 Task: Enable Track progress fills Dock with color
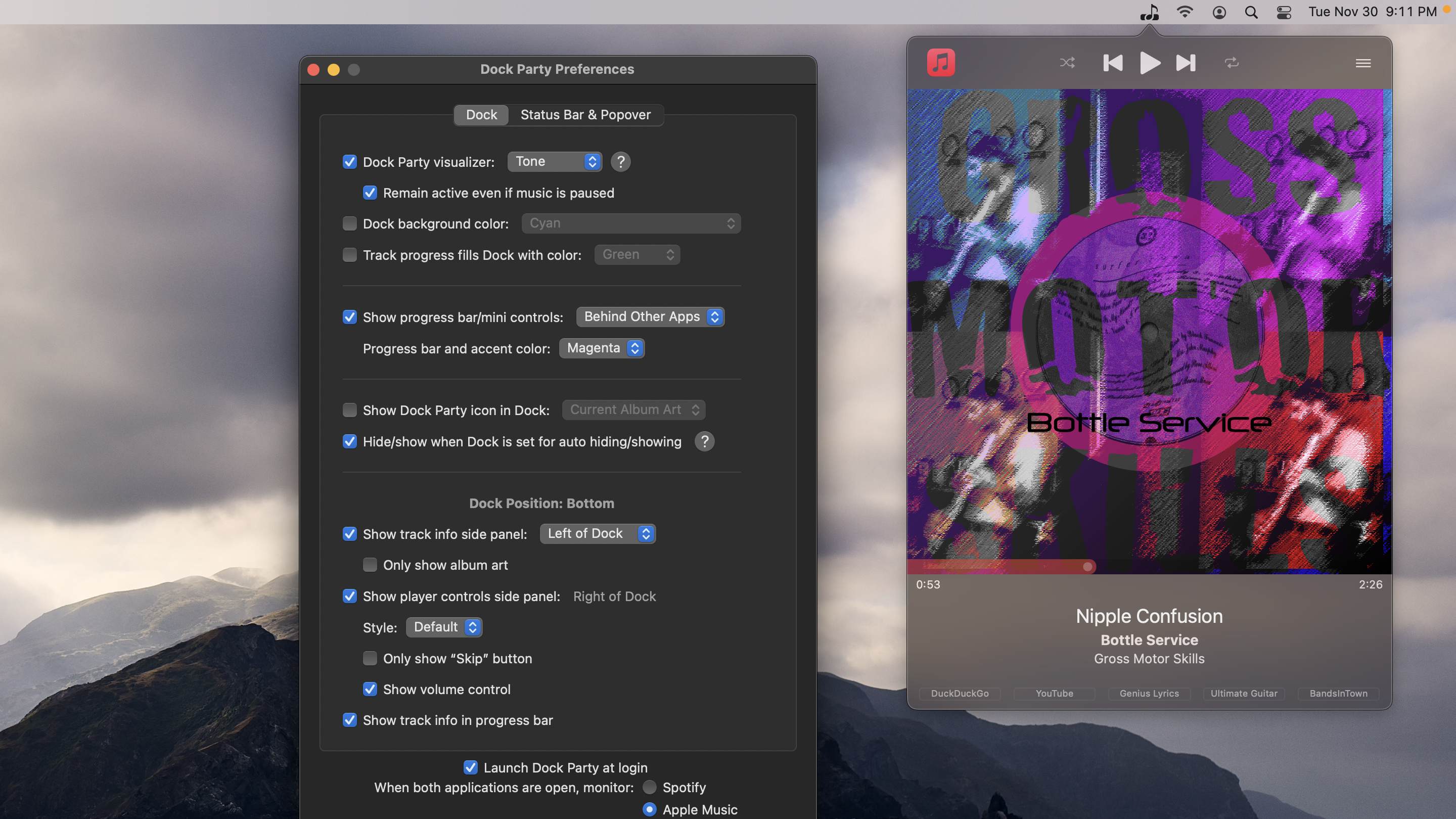tap(350, 255)
